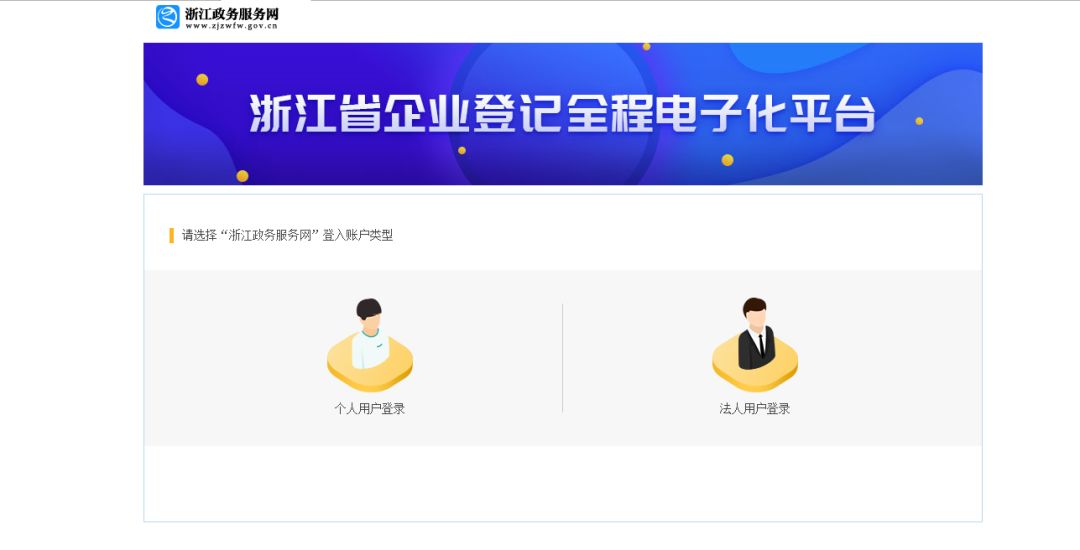Click the gold dot above the 浙 character
This screenshot has height=550, width=1080.
tap(202, 79)
